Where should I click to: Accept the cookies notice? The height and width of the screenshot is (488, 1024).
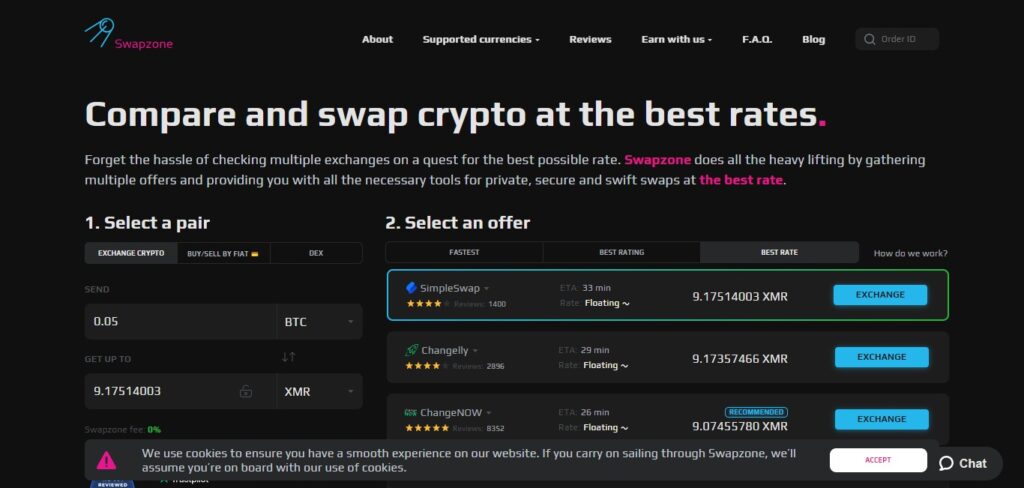pyautogui.click(x=878, y=460)
